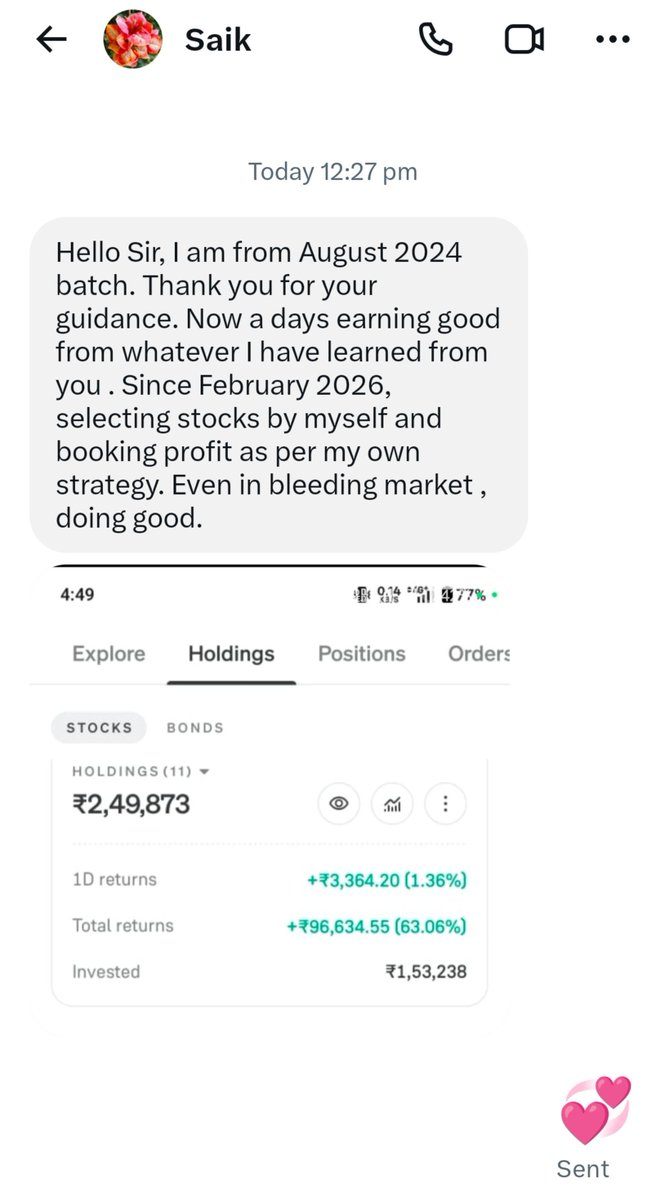Viewport: 664px width, 1200px height.
Task: Open the holdings analytics chart icon
Action: [x=391, y=803]
